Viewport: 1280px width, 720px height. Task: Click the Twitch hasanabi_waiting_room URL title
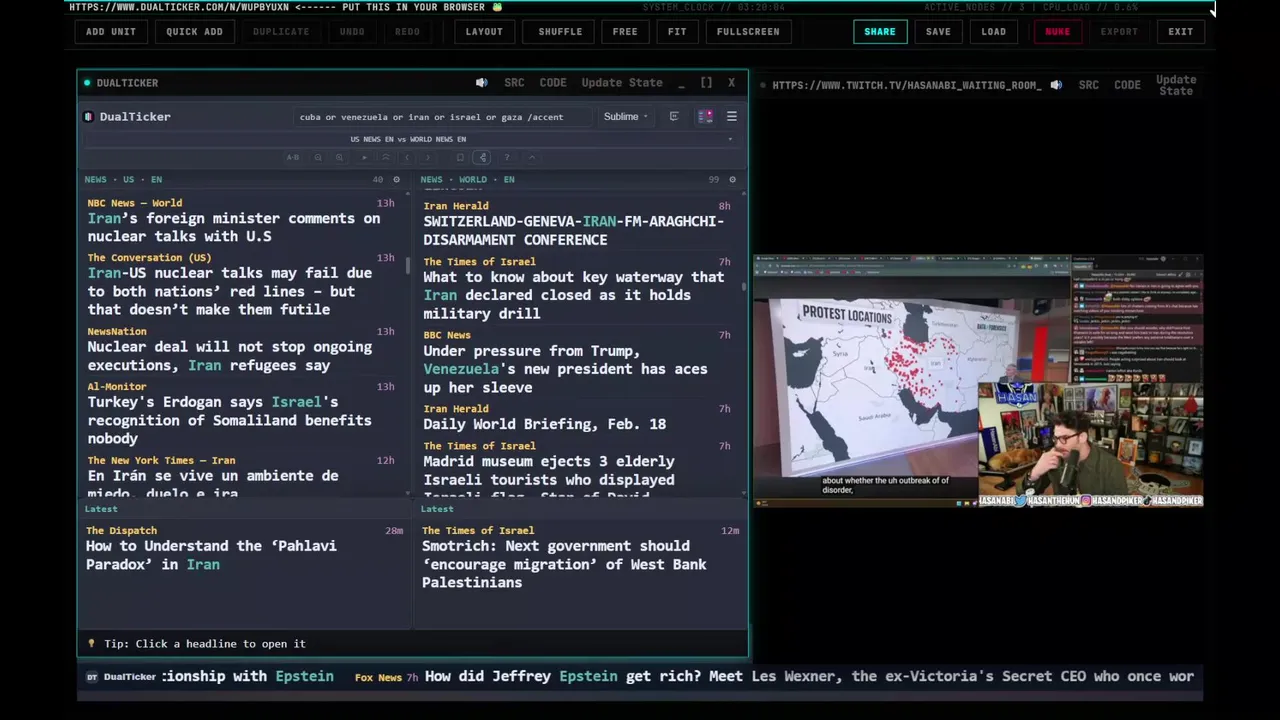(907, 85)
